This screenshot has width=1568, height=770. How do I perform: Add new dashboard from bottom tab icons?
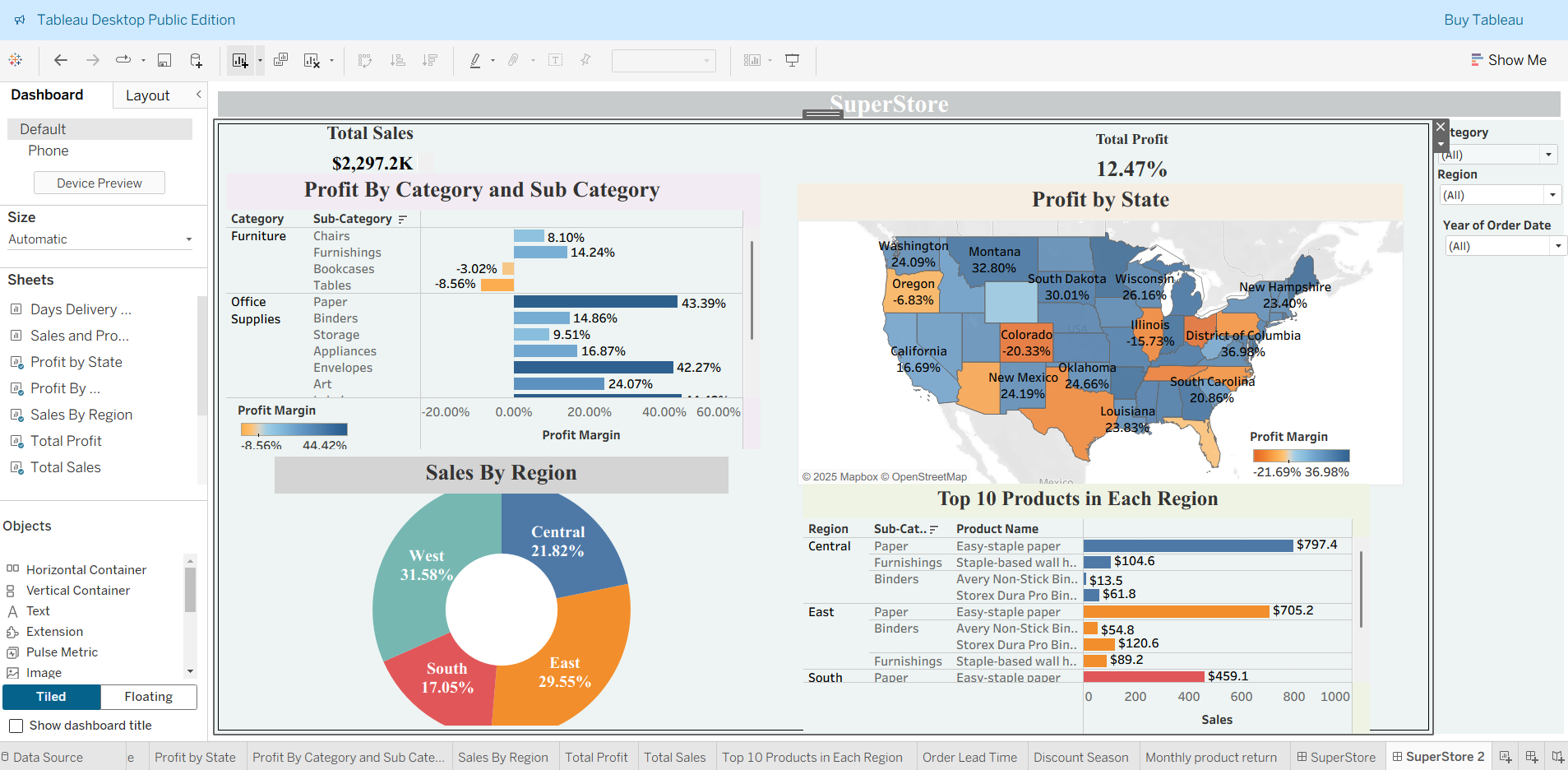[x=1532, y=757]
